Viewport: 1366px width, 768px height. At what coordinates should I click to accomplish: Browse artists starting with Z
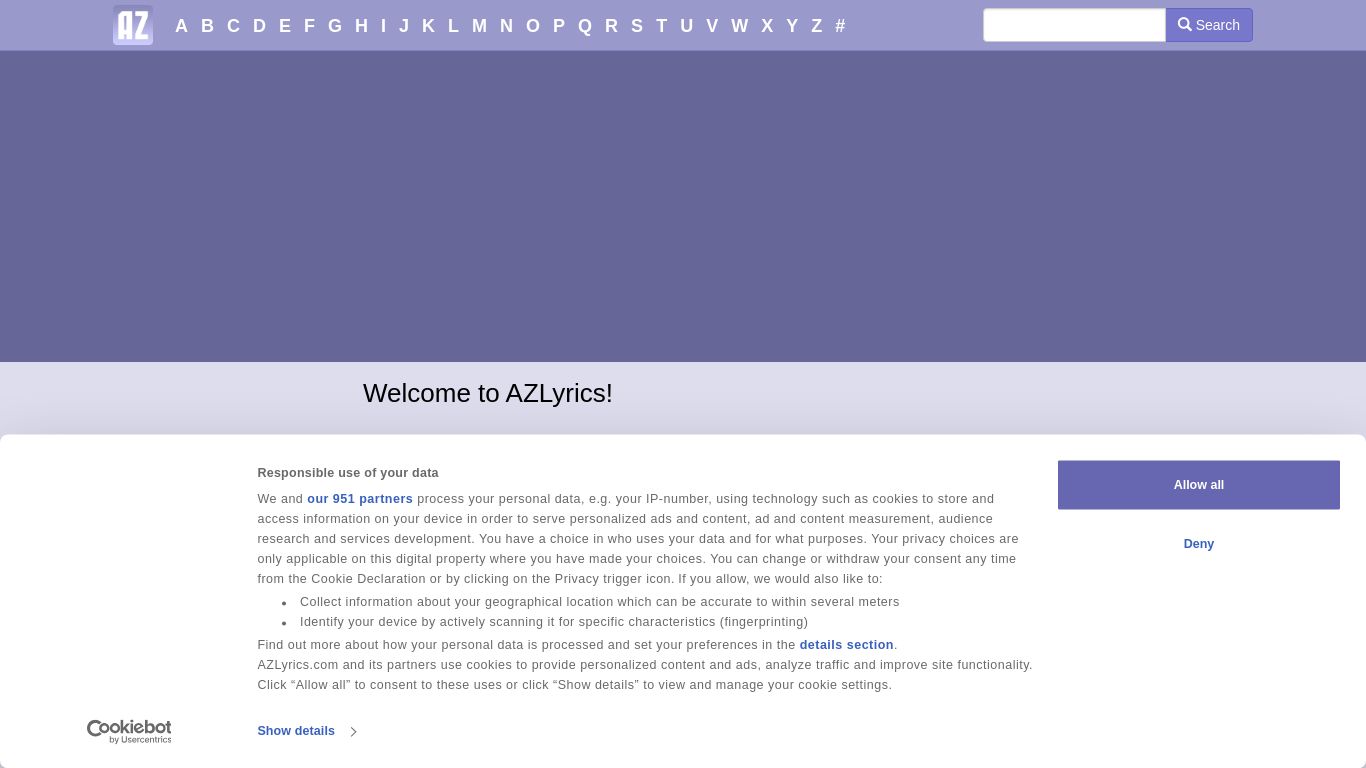pos(816,26)
